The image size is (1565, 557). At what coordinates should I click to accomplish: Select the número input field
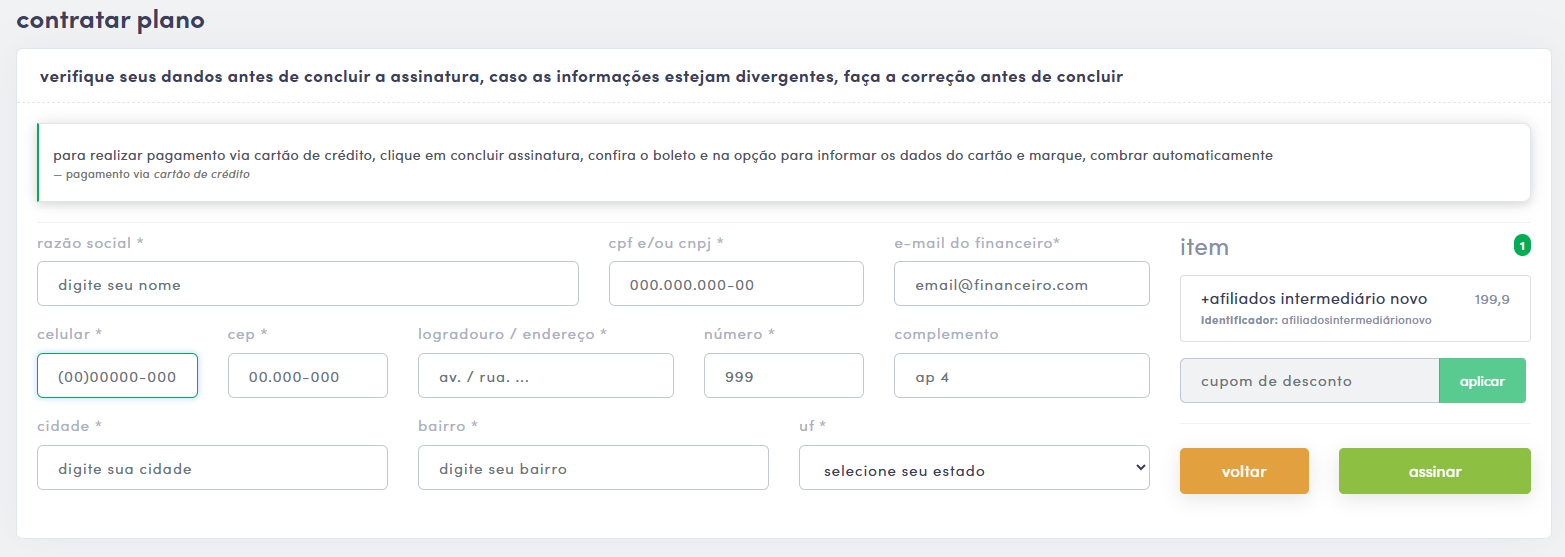click(x=784, y=376)
